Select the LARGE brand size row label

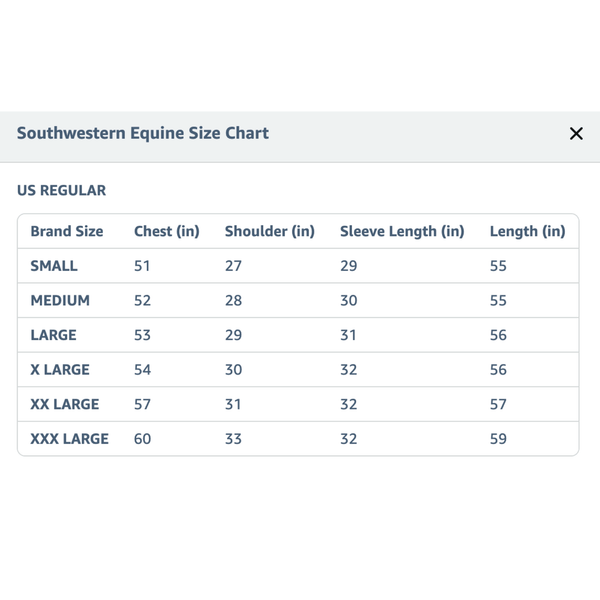tap(53, 335)
